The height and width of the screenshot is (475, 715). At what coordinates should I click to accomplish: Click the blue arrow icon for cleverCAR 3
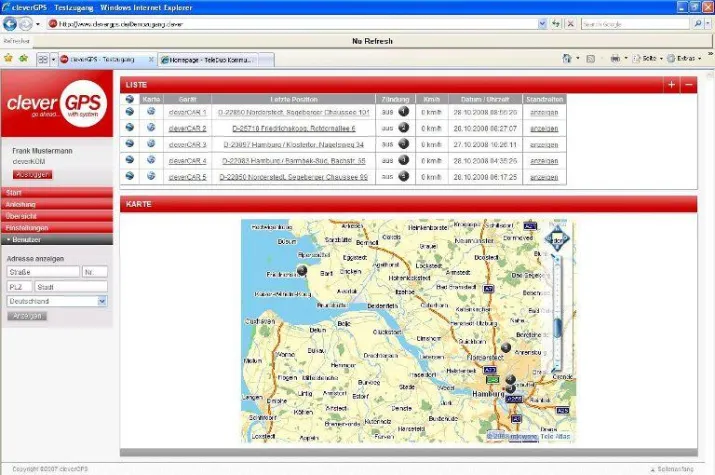[x=130, y=144]
